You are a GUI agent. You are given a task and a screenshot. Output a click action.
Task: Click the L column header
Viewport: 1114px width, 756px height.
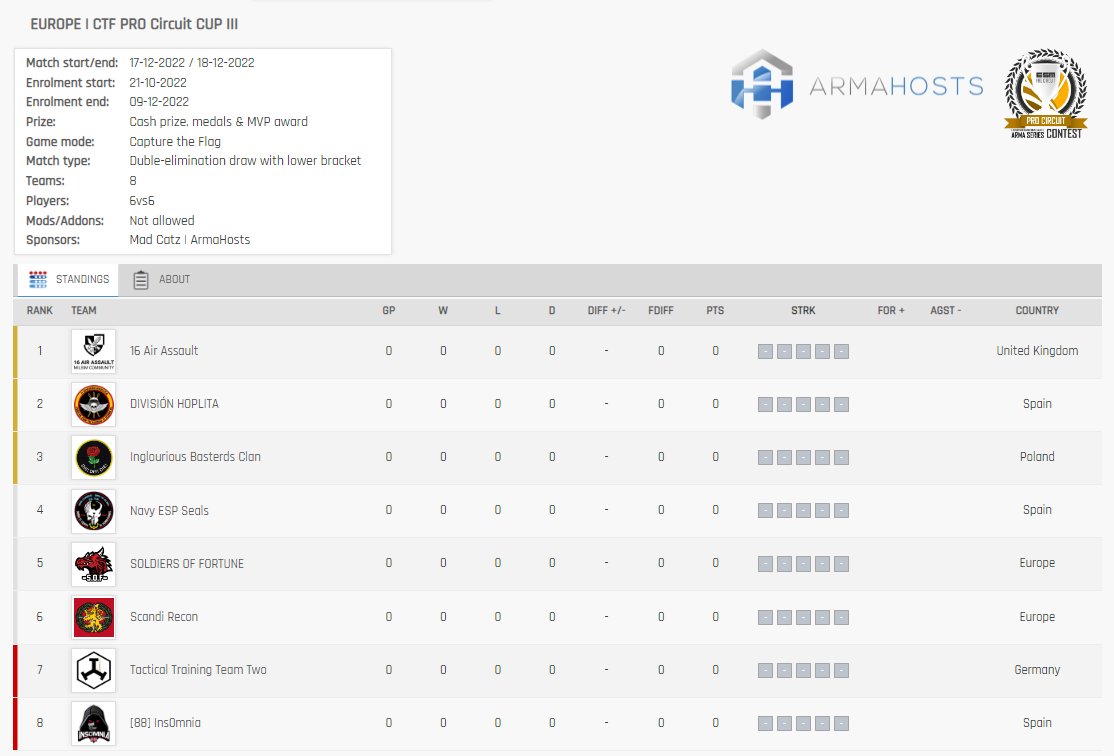click(x=497, y=310)
